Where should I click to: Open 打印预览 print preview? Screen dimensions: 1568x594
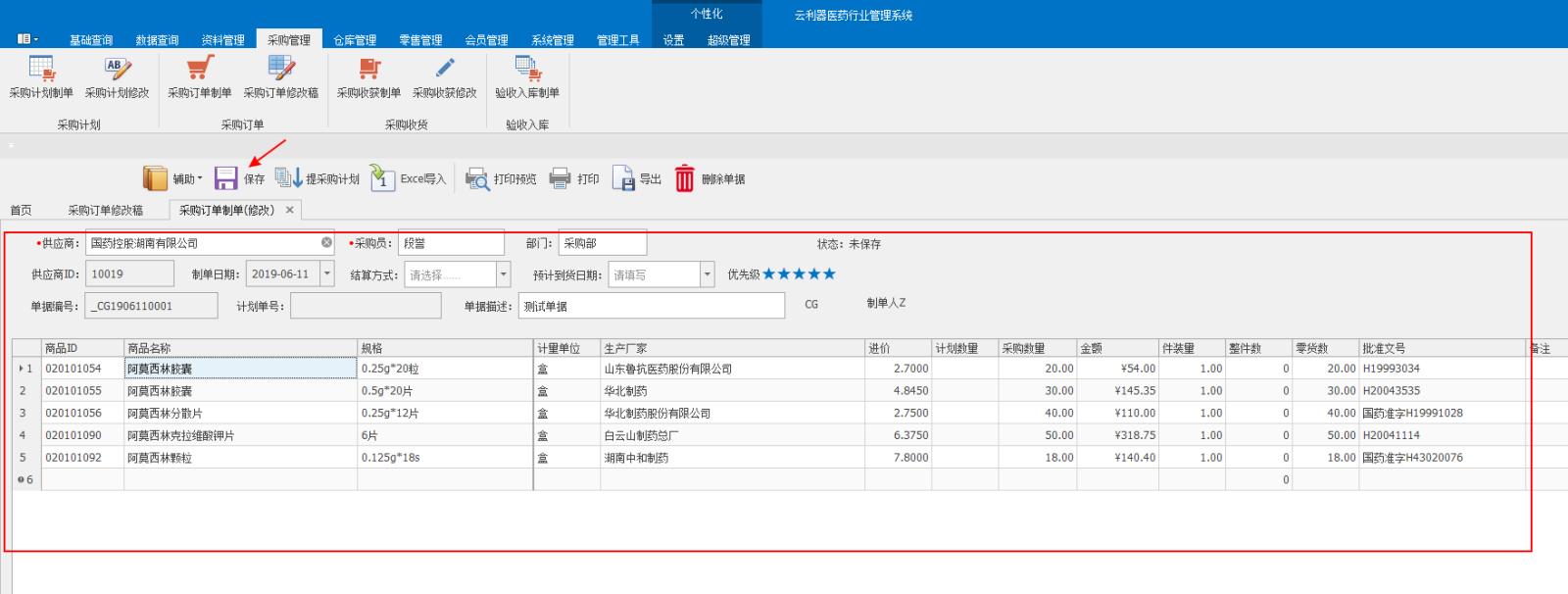[477, 178]
